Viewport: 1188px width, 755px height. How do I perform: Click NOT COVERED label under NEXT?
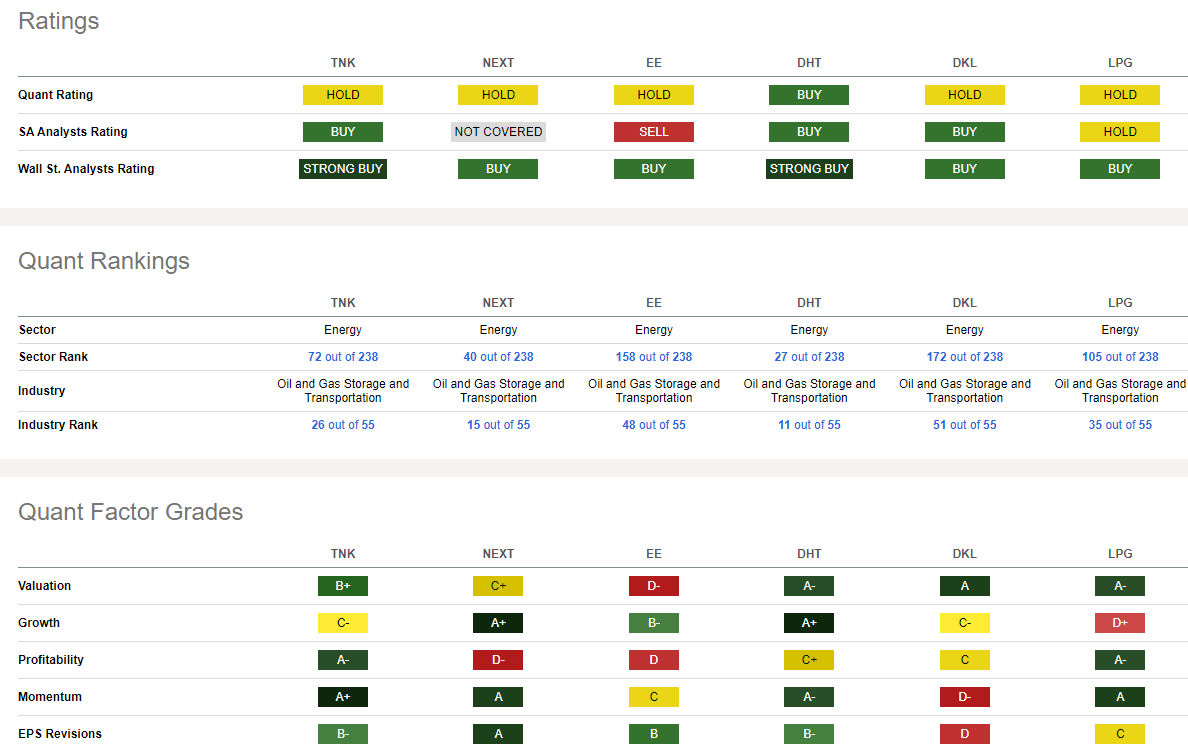coord(498,131)
